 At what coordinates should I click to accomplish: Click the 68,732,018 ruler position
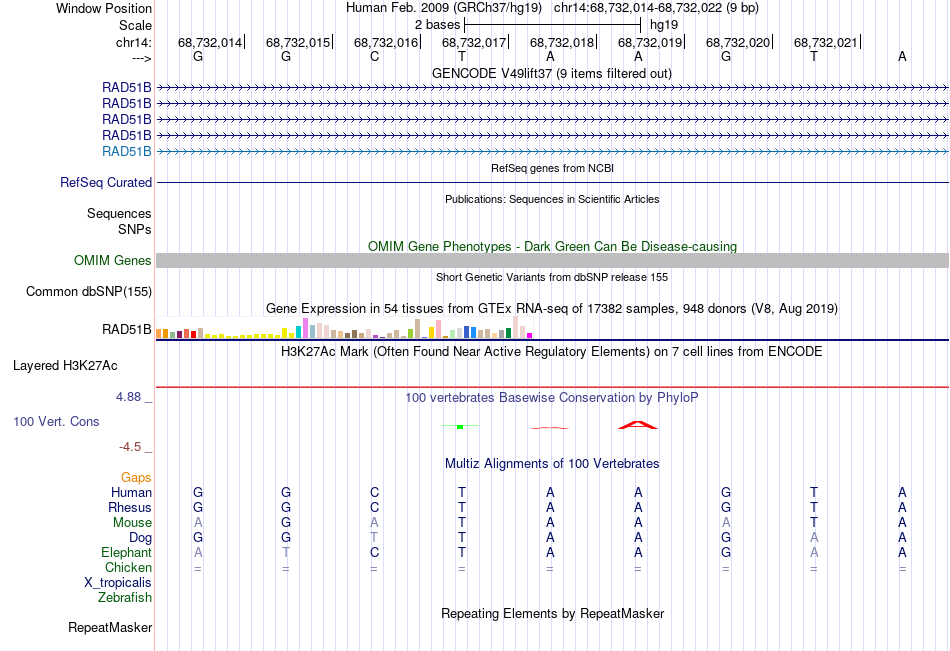[x=562, y=42]
